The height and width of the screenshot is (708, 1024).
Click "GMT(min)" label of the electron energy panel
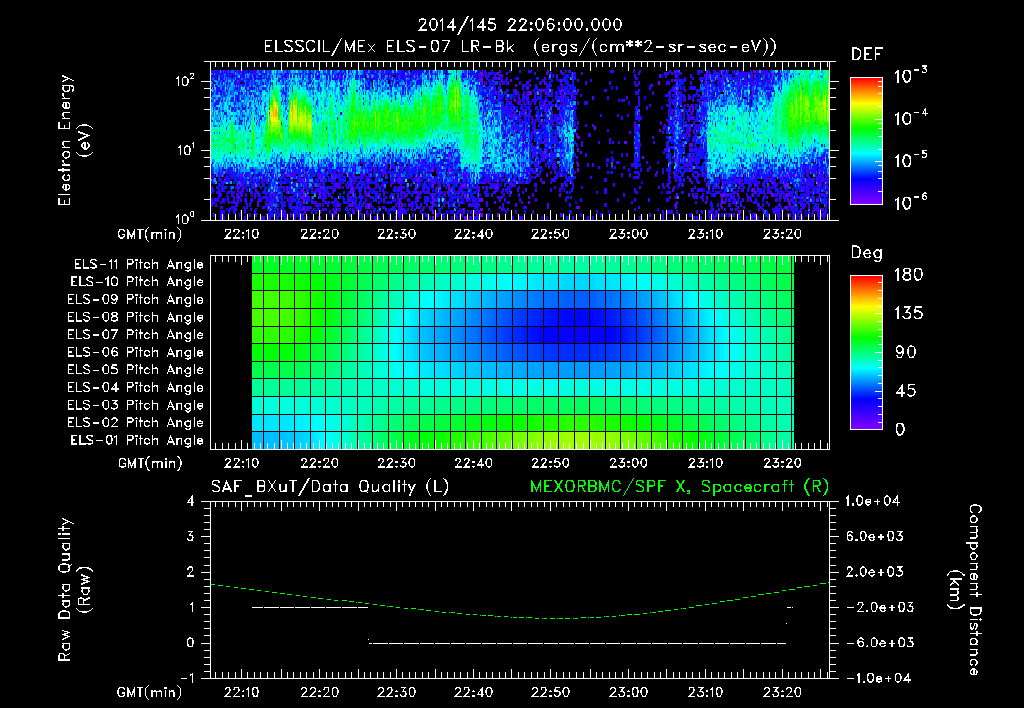pyautogui.click(x=150, y=234)
